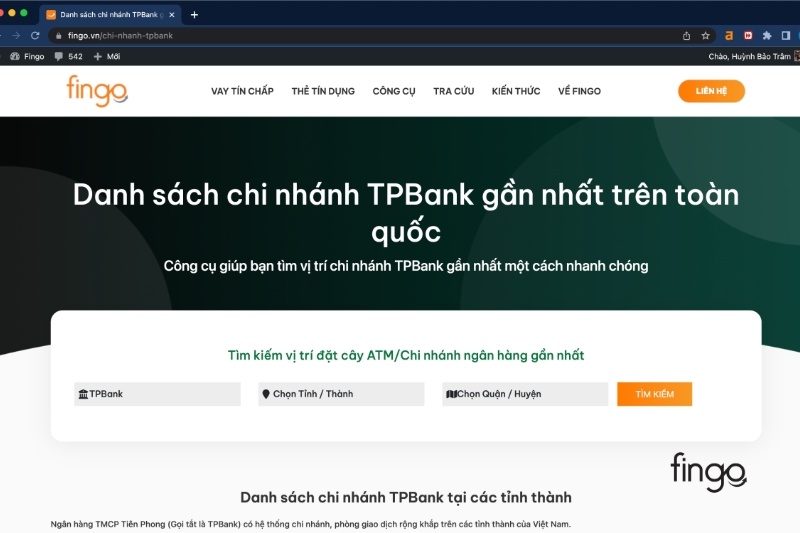
Task: Open Chọn Quận / Huyện dropdown
Action: (x=525, y=394)
